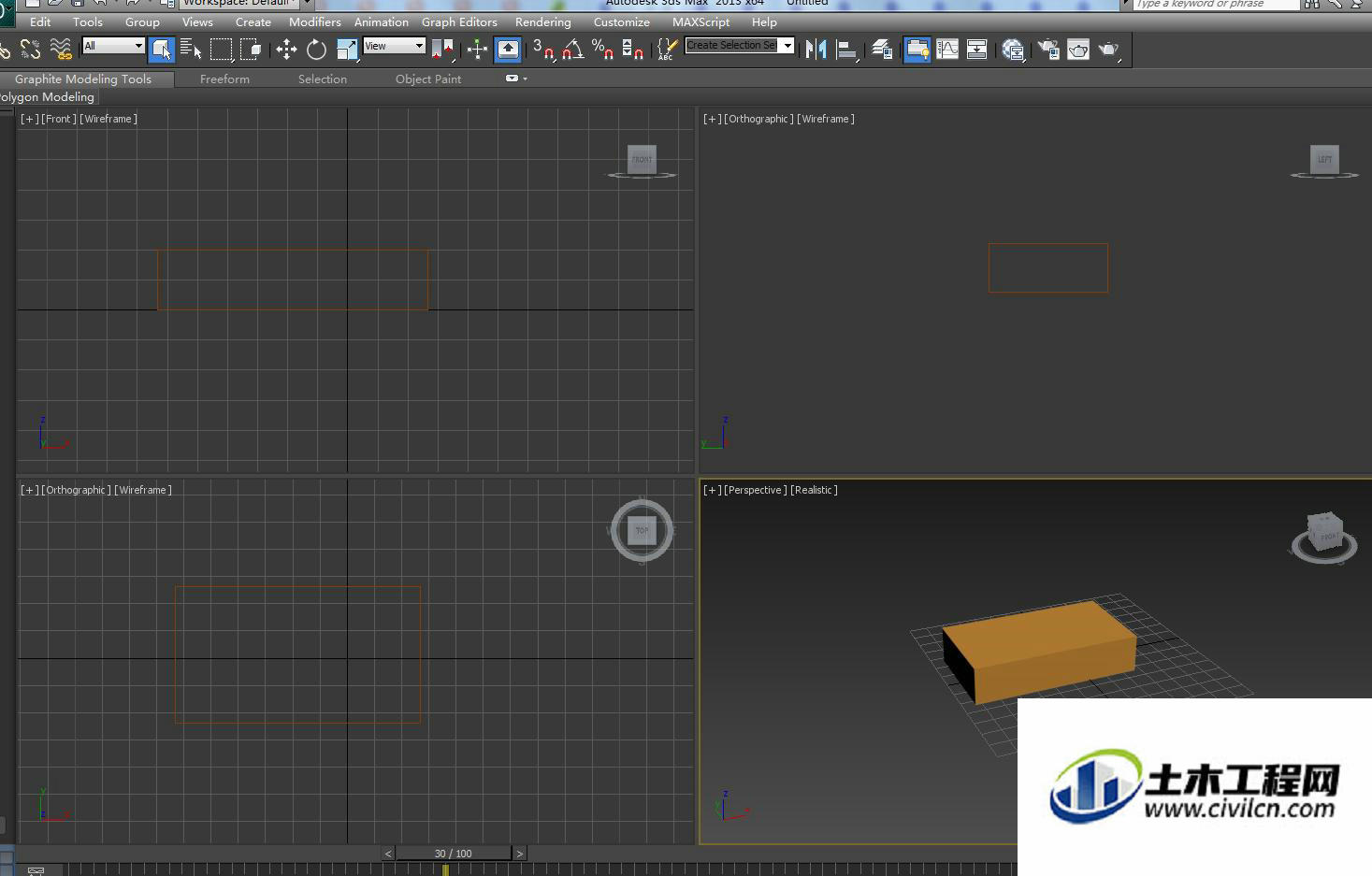Viewport: 1372px width, 876px height.
Task: Open the Render Setup dialog
Action: 1048,49
